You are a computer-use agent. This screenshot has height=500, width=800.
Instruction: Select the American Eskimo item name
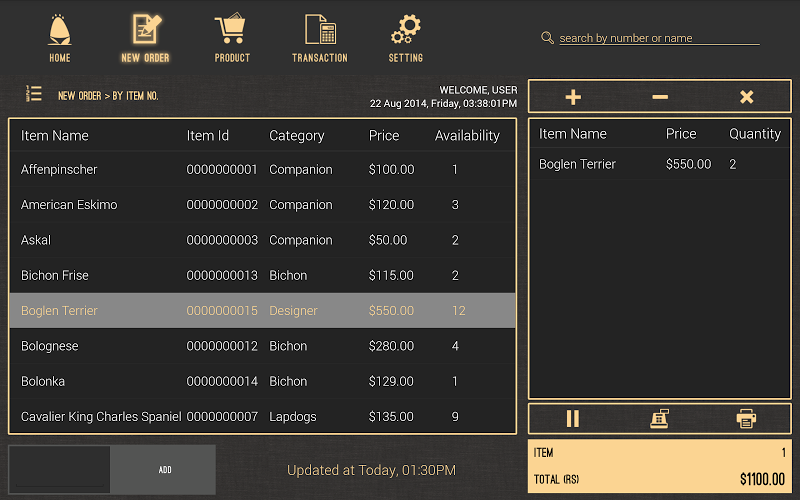(69, 205)
